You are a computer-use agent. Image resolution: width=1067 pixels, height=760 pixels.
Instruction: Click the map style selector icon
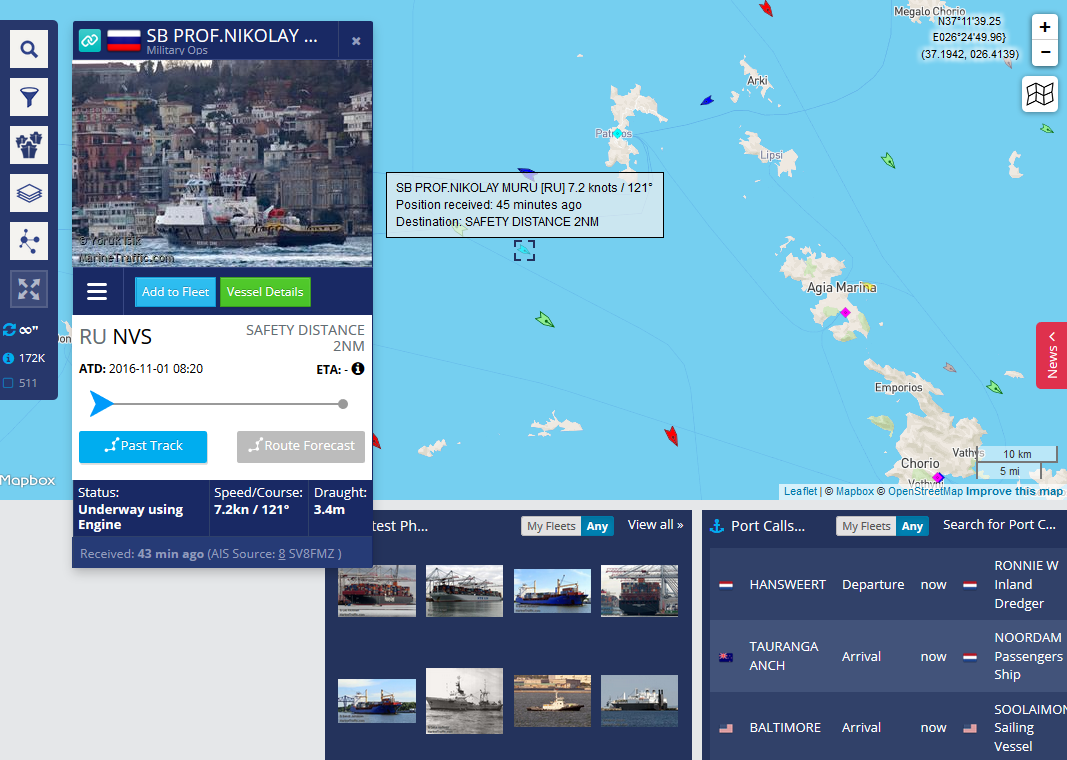click(1040, 94)
